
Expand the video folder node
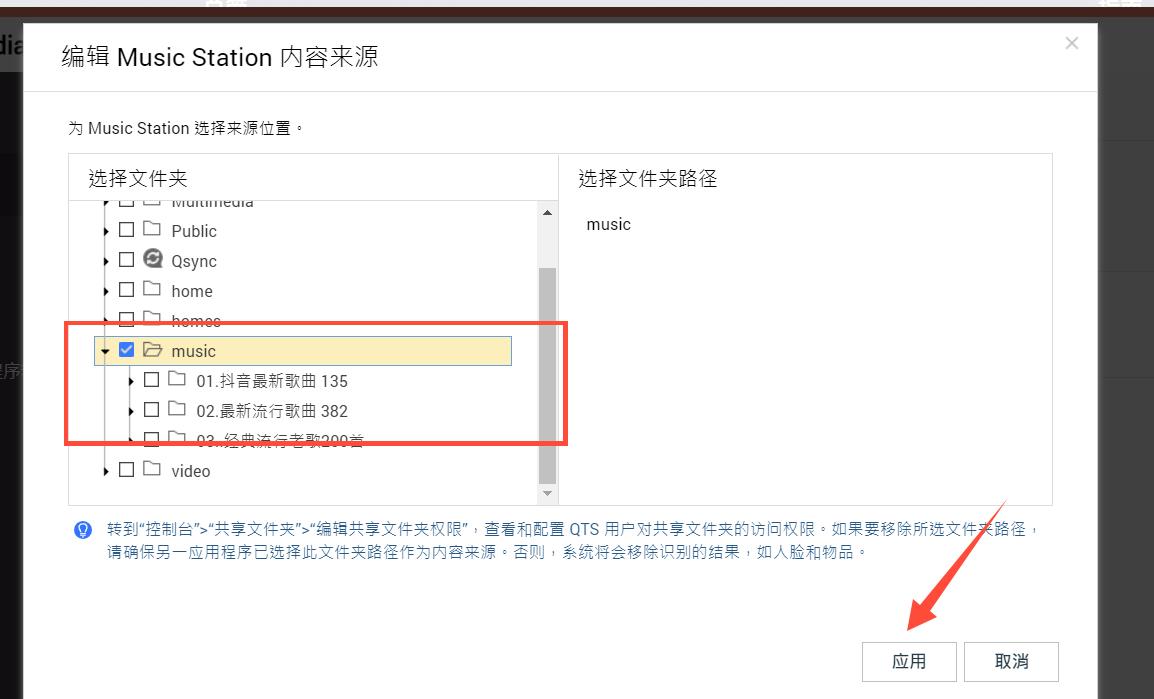tap(105, 470)
